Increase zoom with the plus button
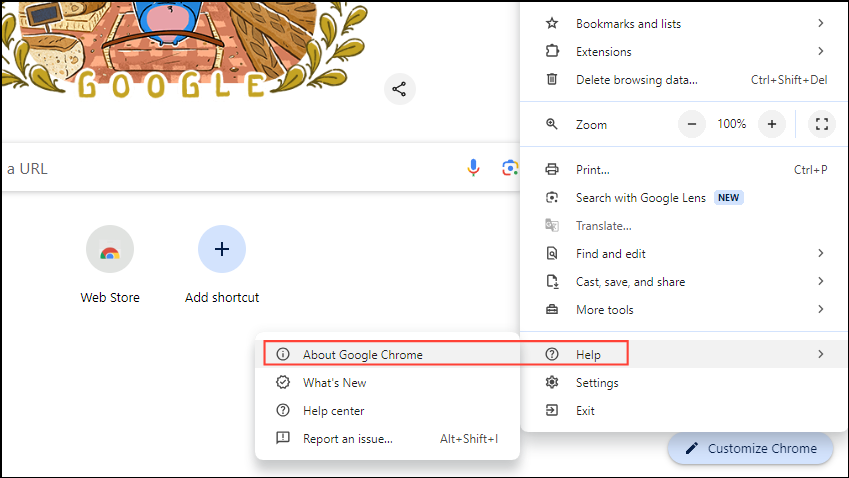The image size is (849, 478). [772, 124]
